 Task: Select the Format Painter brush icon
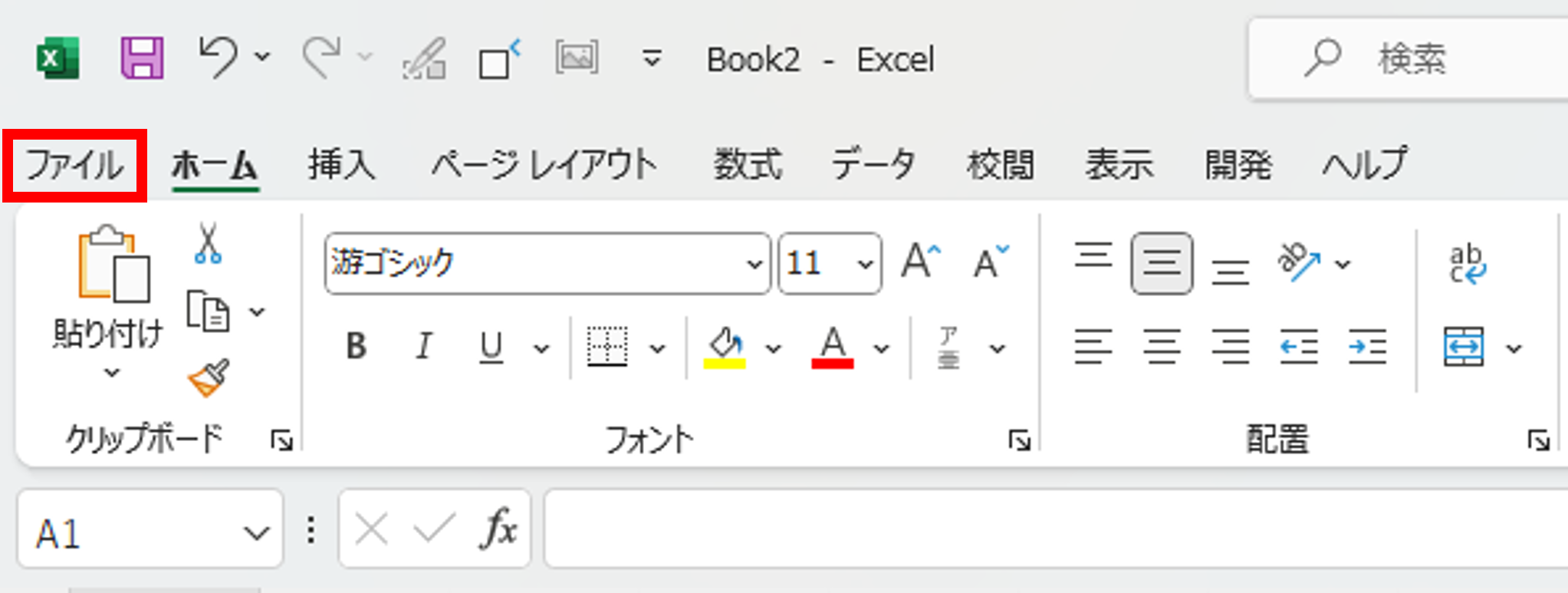208,378
